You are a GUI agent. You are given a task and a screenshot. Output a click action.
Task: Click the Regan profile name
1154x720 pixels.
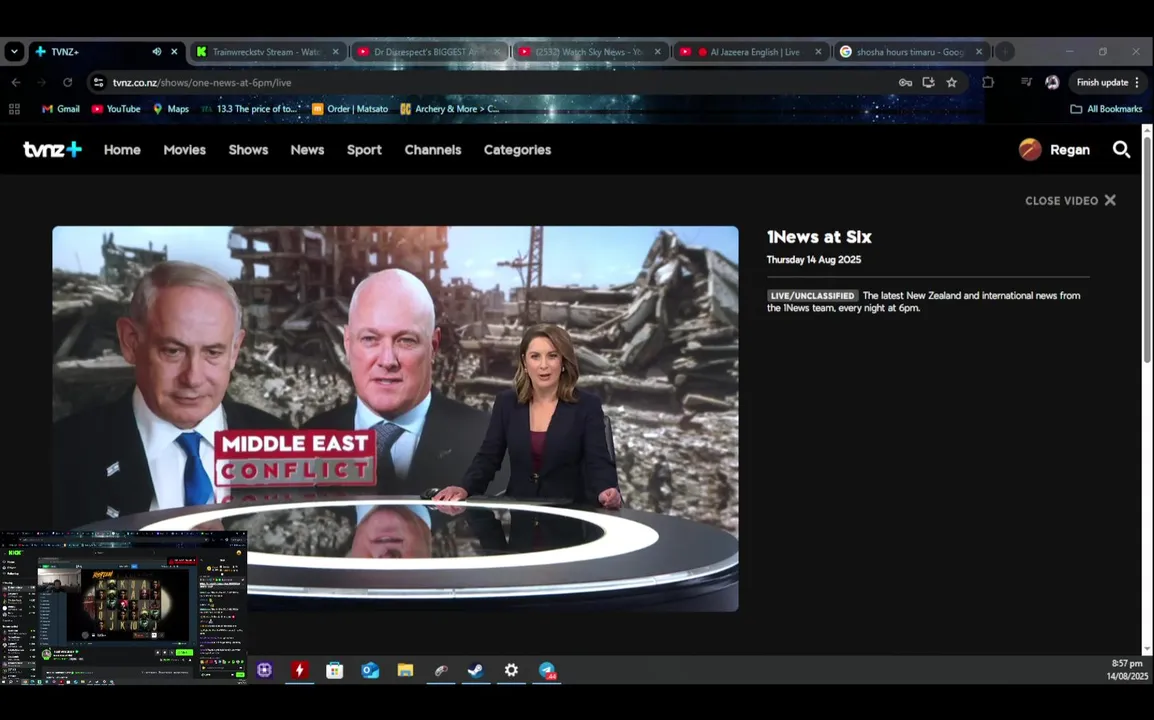[1069, 149]
